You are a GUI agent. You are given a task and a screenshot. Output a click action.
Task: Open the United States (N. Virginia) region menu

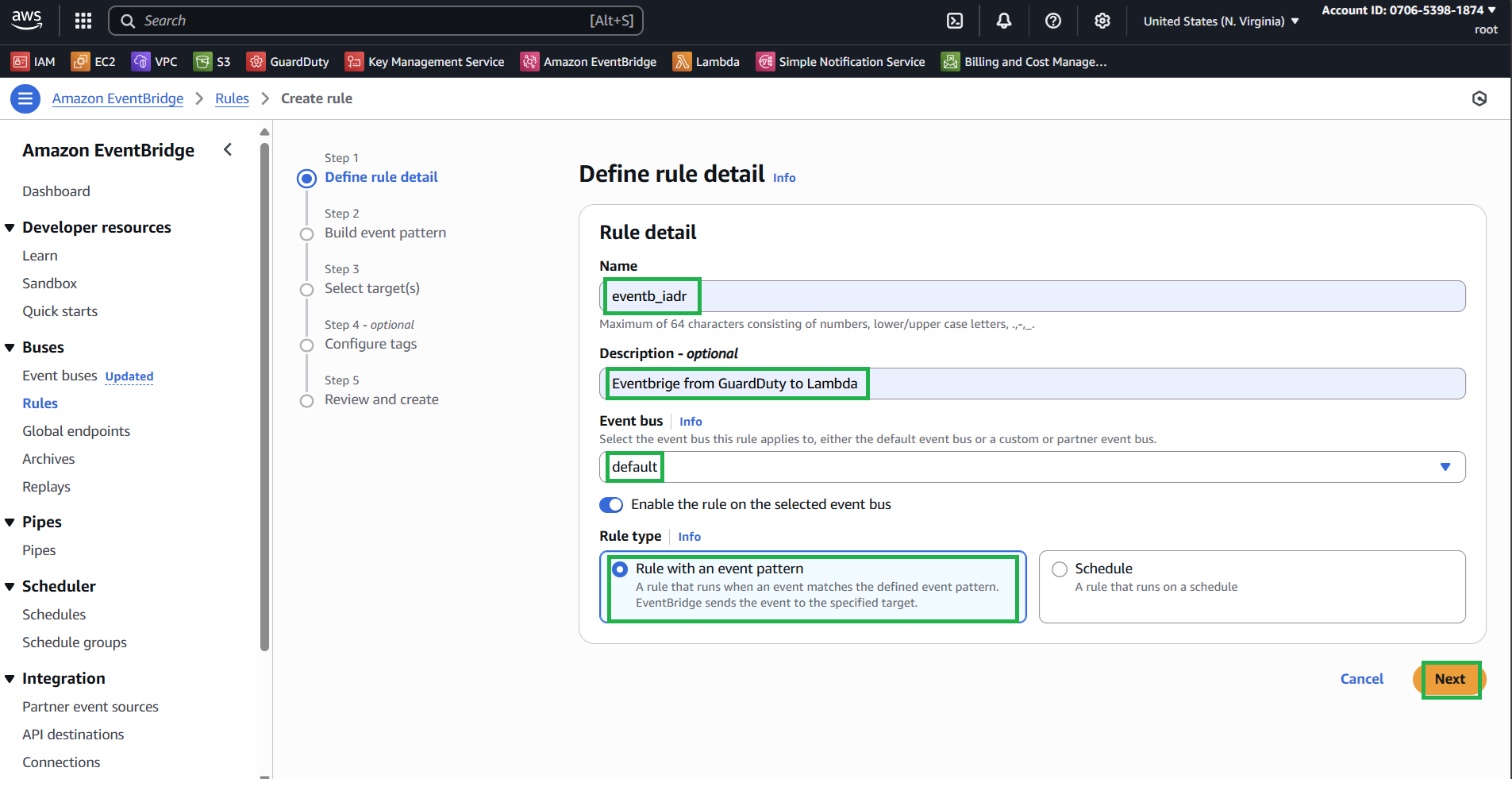tap(1221, 21)
